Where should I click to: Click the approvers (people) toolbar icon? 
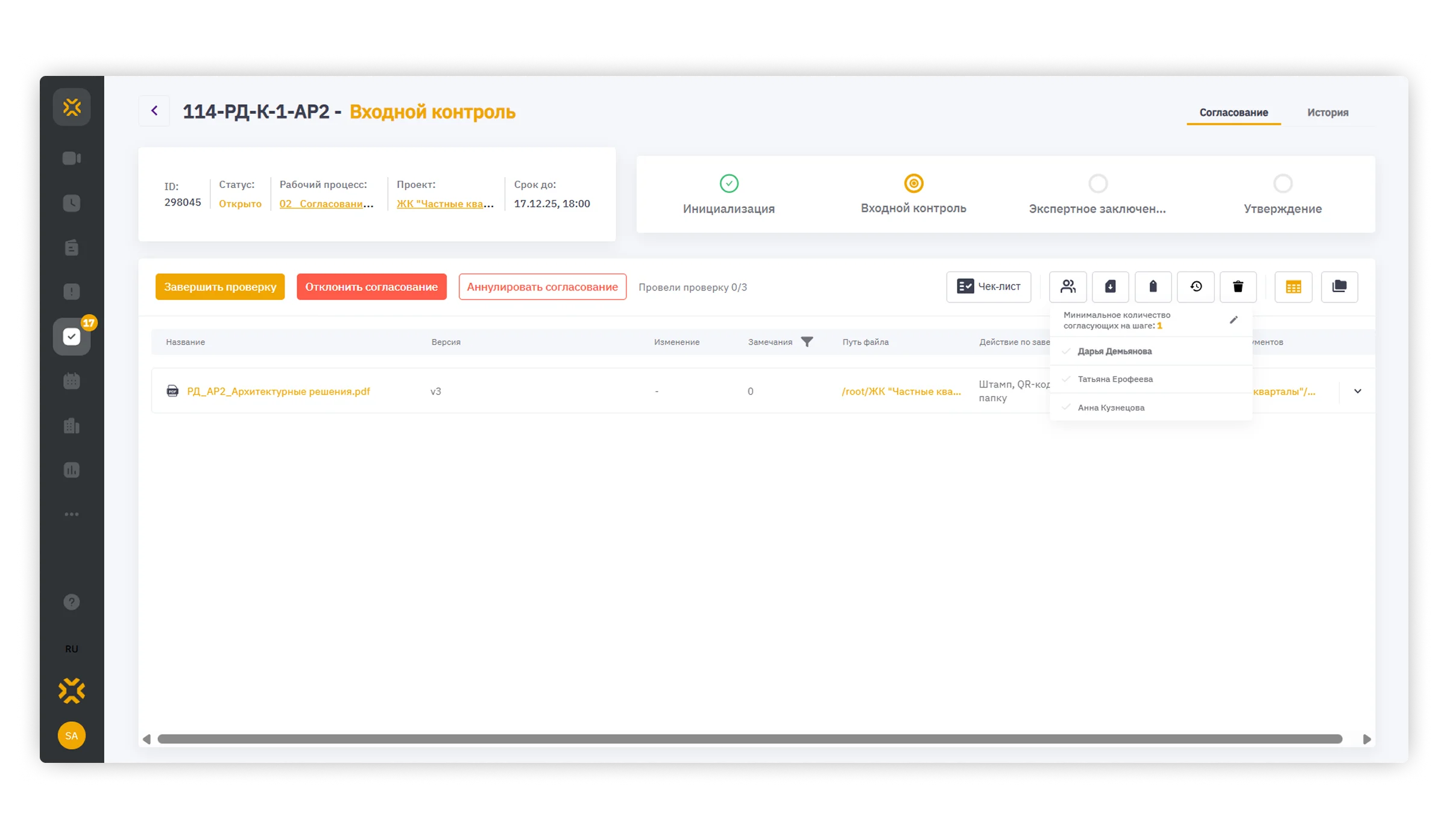click(1068, 286)
